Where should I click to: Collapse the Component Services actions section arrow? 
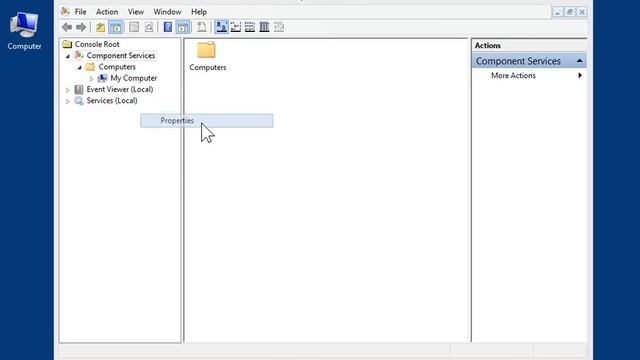click(579, 61)
